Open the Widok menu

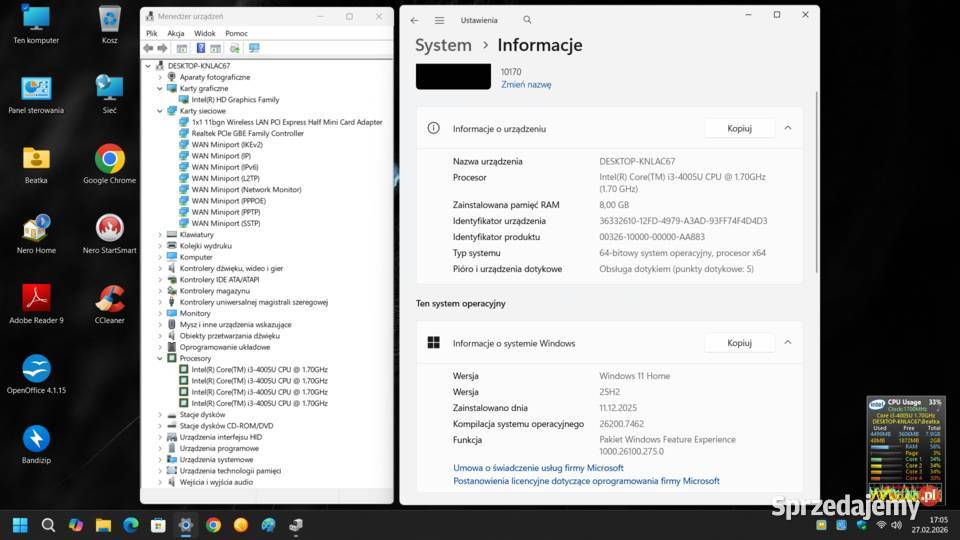pyautogui.click(x=204, y=33)
